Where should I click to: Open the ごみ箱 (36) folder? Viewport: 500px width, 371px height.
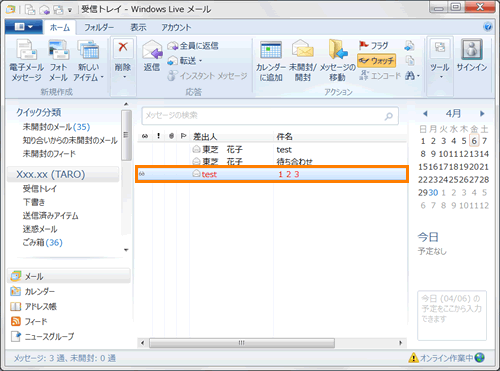click(42, 242)
